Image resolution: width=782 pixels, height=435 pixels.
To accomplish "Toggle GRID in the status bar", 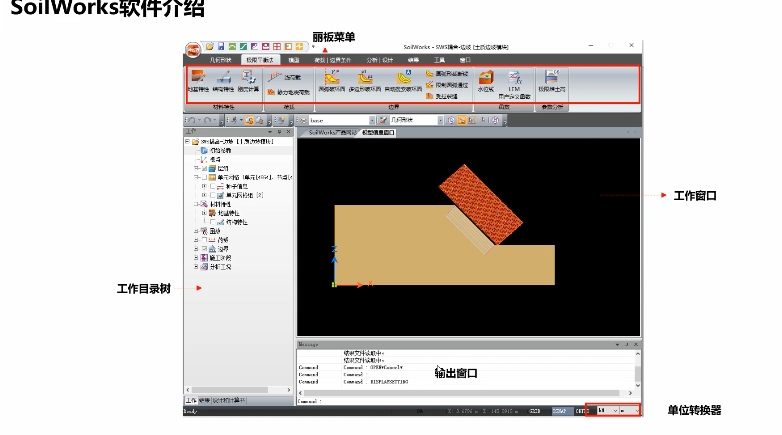I will (535, 411).
